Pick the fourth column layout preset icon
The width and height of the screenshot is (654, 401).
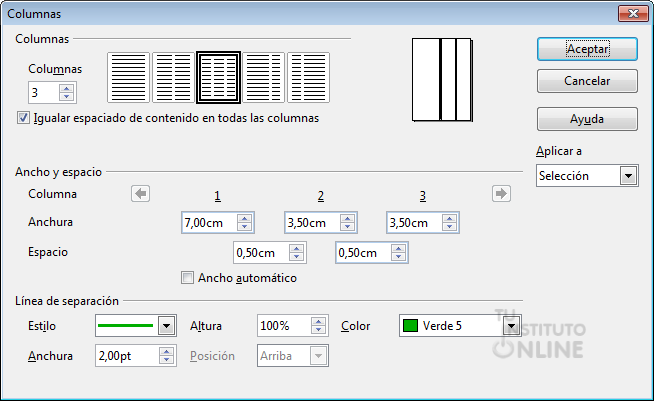tap(264, 77)
